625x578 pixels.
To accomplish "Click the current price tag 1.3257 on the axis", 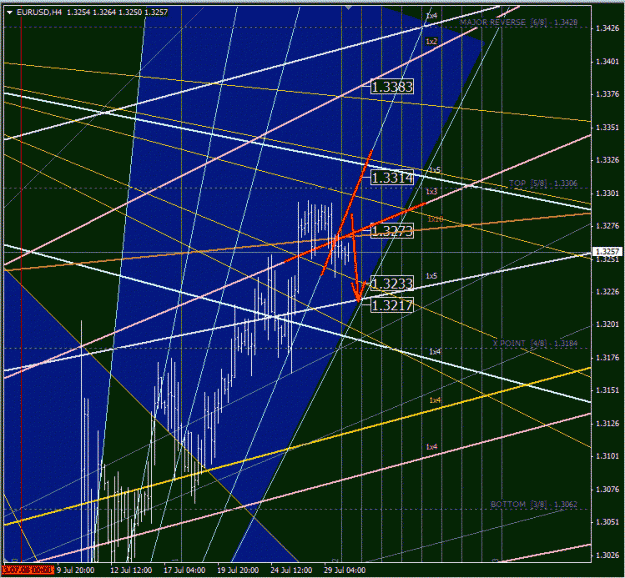I will pos(607,252).
